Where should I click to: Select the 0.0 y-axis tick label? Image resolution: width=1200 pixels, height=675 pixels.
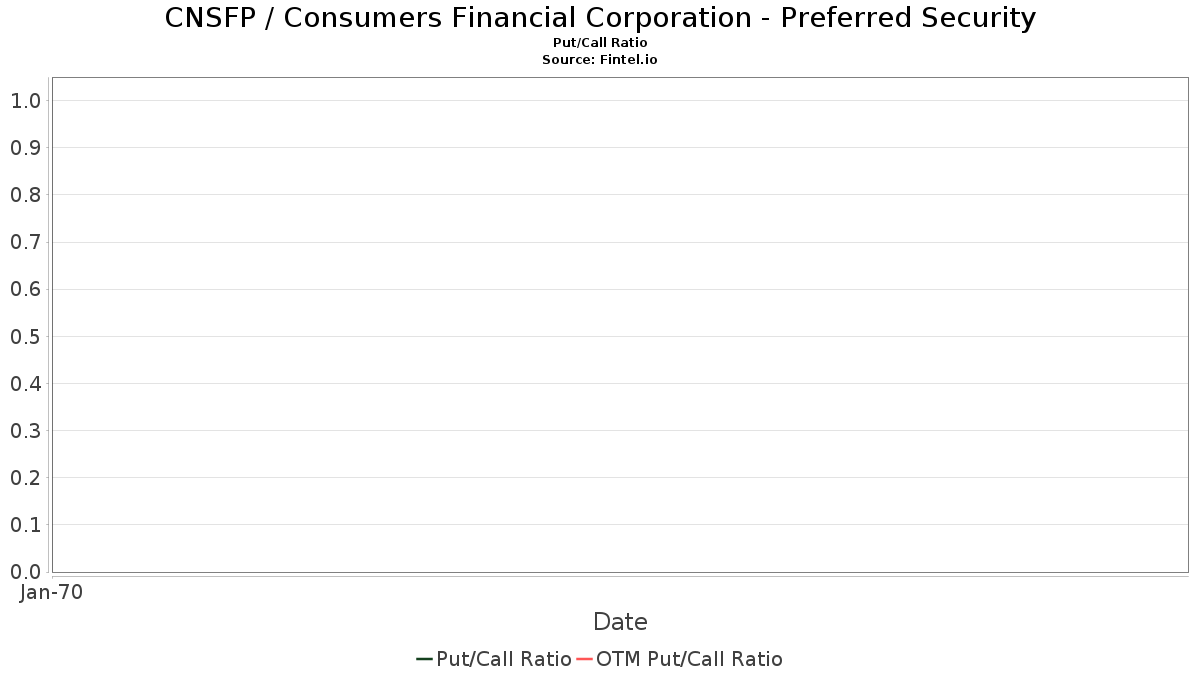point(25,572)
